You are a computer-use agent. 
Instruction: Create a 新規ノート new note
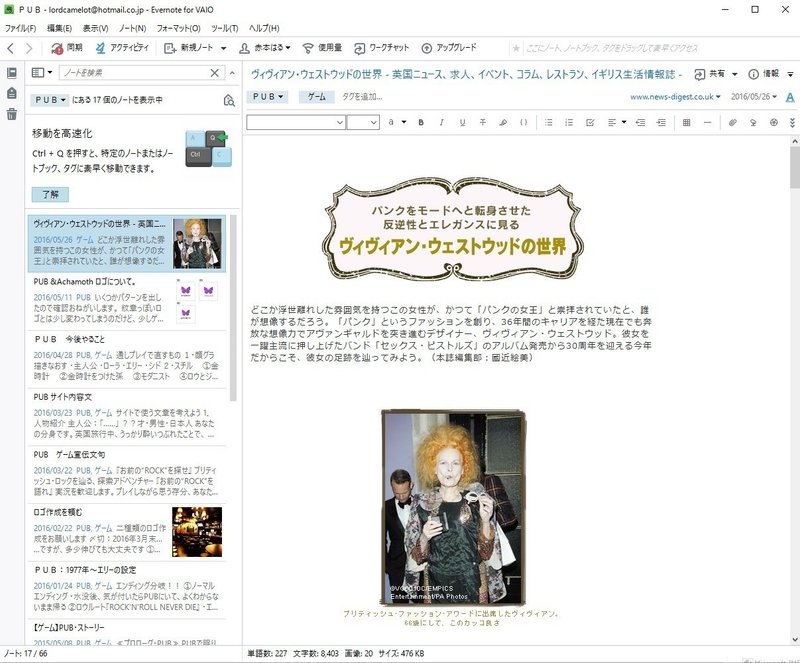click(188, 48)
